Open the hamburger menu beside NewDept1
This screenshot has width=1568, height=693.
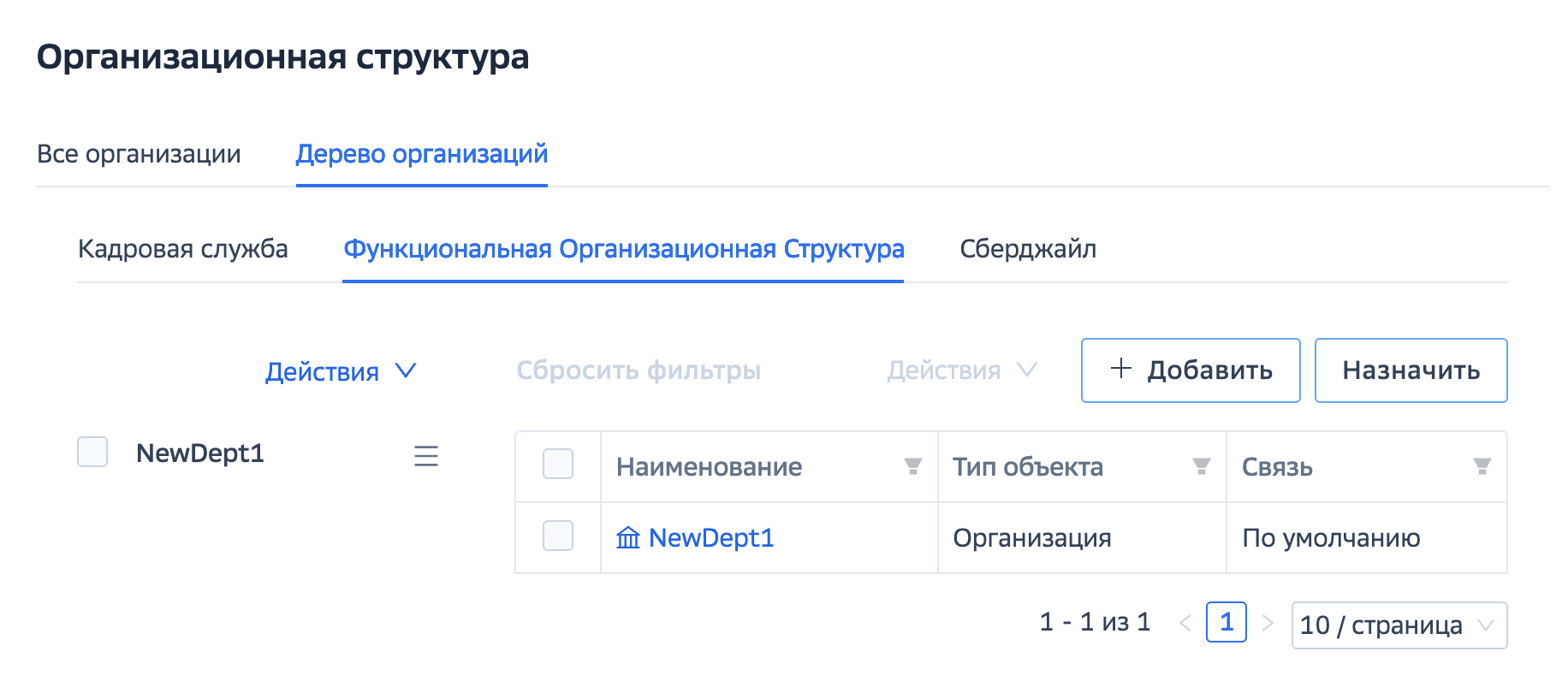coord(425,456)
